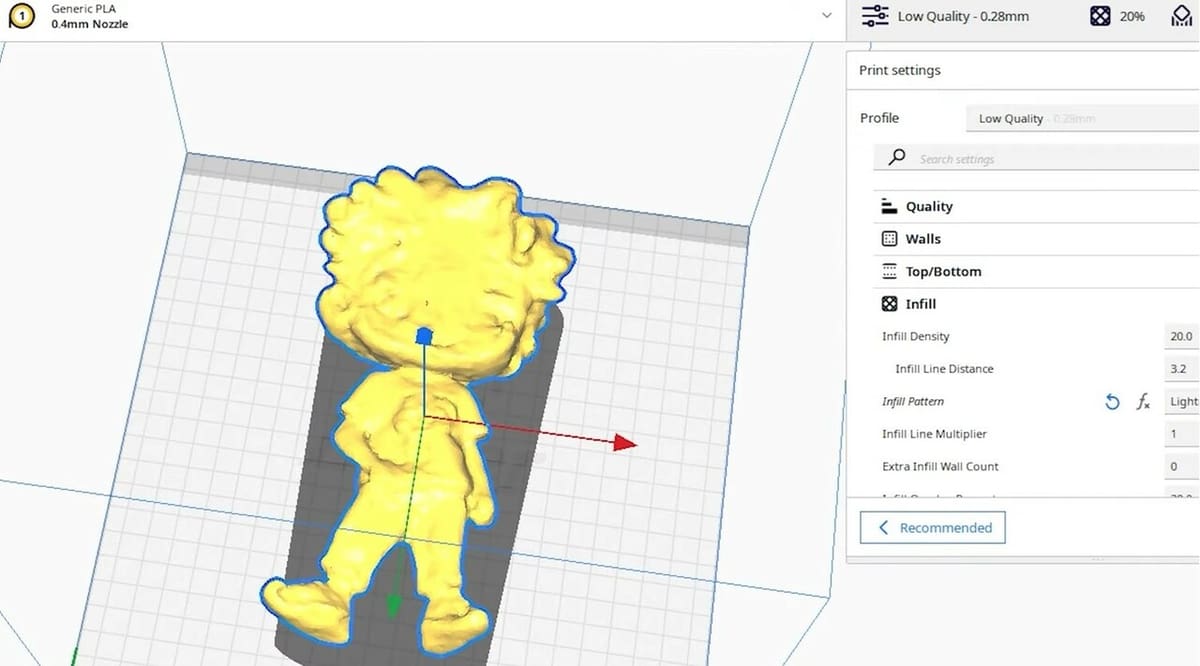Click the Infill Line Distance label
This screenshot has width=1200, height=666.
pos(944,369)
